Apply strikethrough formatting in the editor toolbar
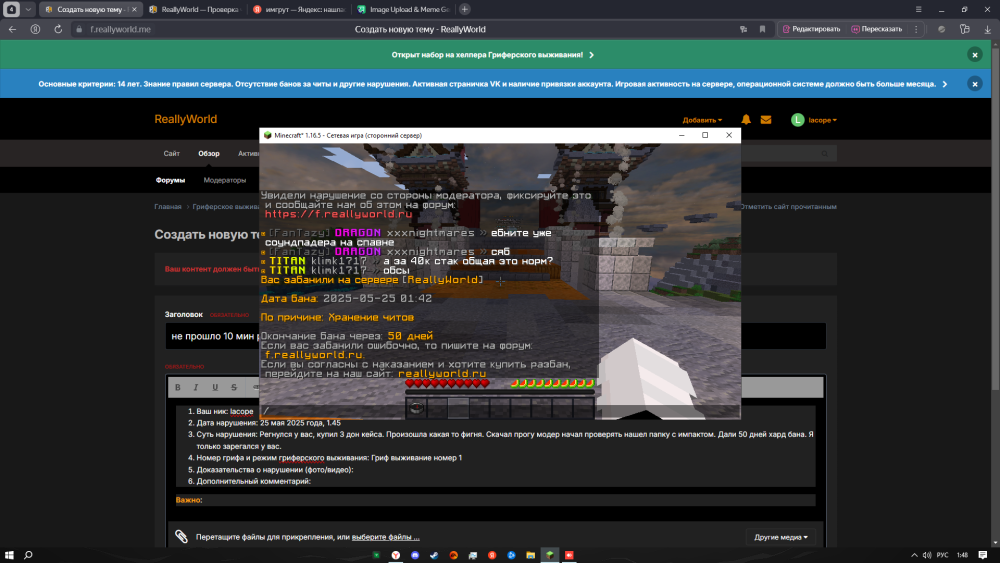 [x=233, y=387]
